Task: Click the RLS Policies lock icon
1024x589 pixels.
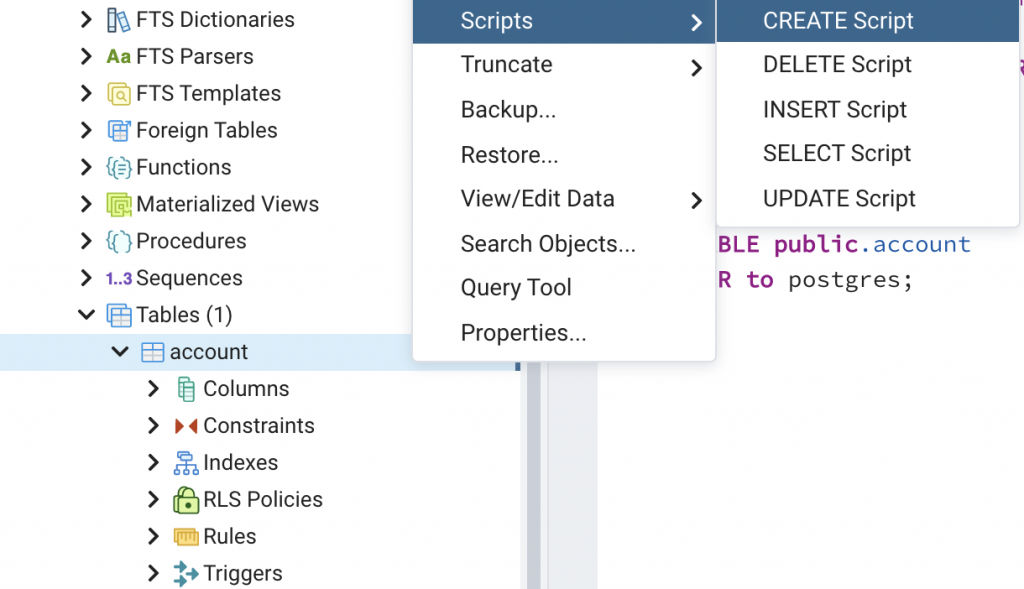Action: [x=186, y=500]
